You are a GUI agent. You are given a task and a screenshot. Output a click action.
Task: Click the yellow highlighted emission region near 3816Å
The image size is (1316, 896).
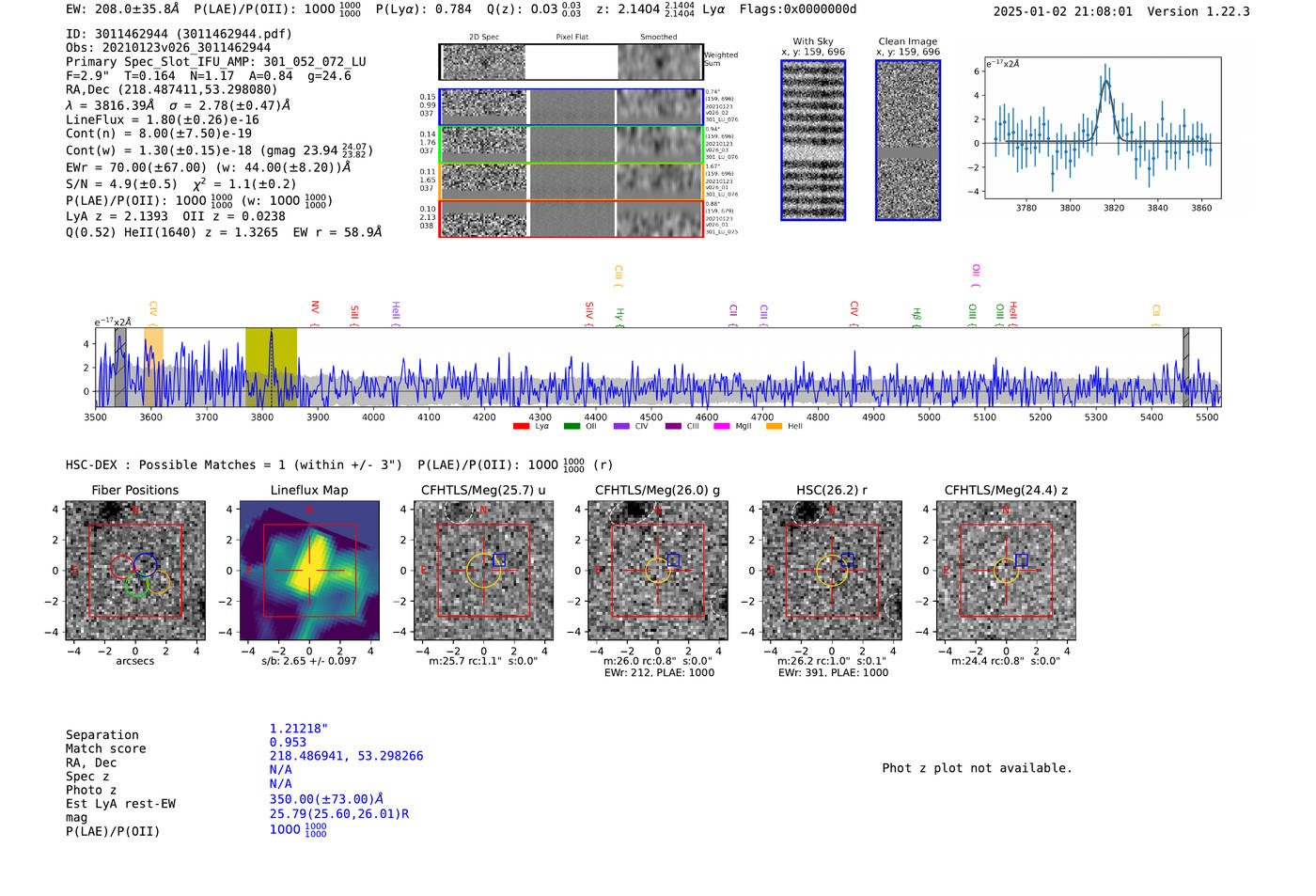coord(272,367)
